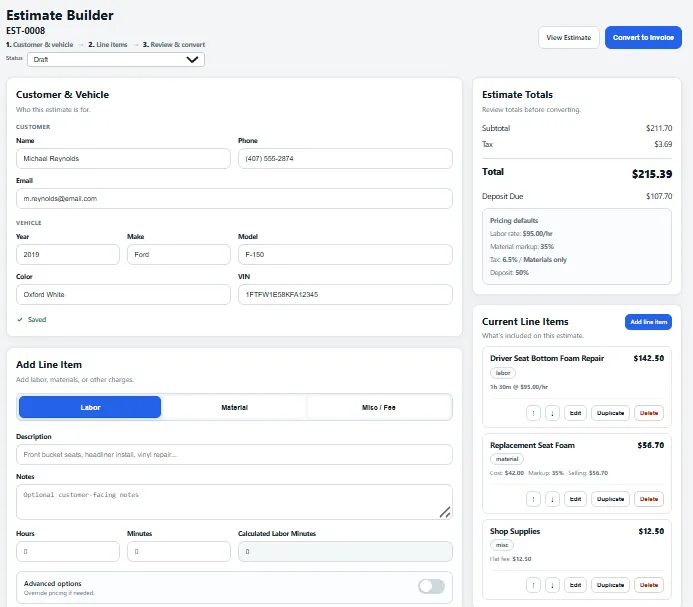The image size is (693, 607).
Task: Click the Material markup 35% text
Action: [522, 247]
